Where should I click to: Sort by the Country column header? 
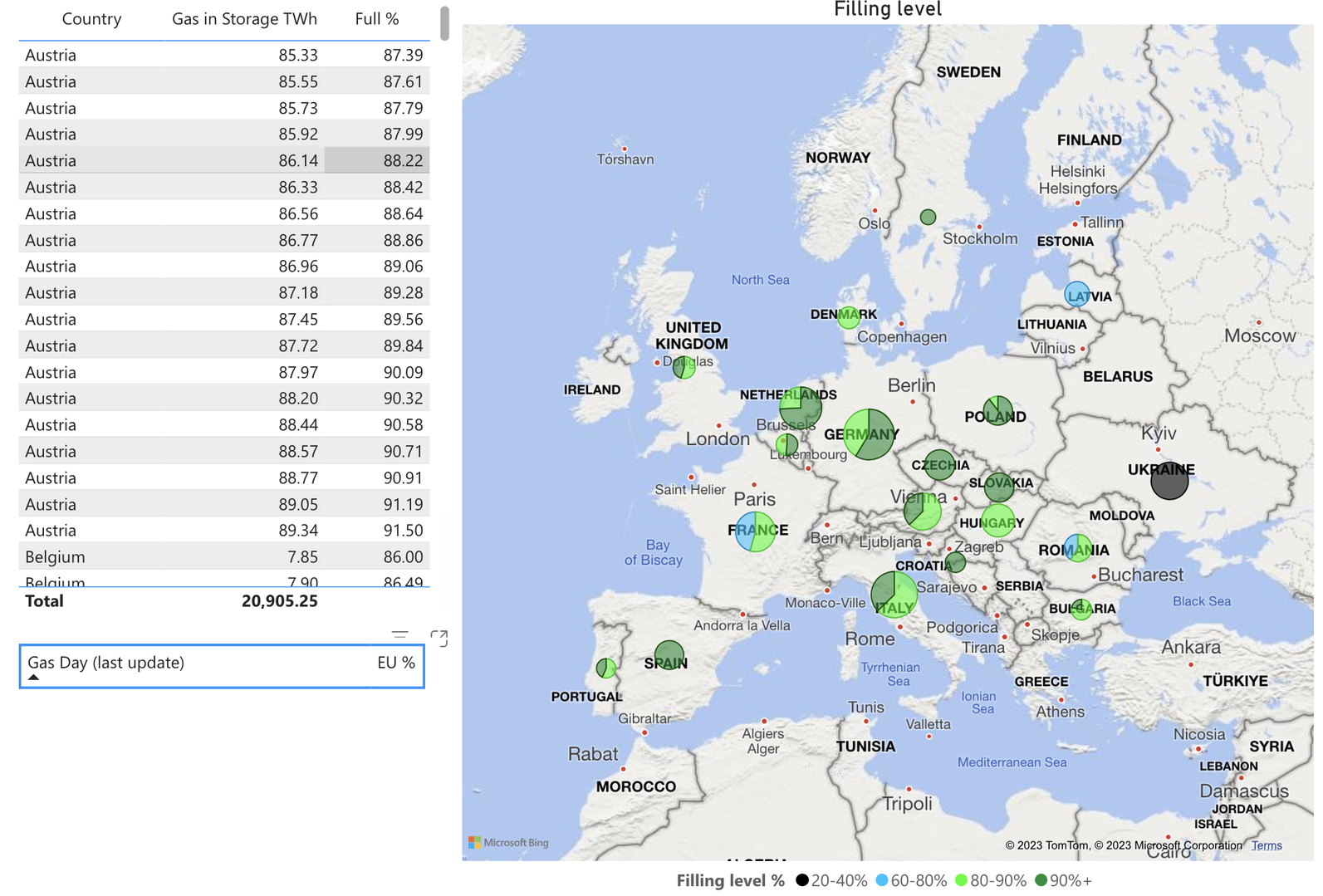click(91, 19)
